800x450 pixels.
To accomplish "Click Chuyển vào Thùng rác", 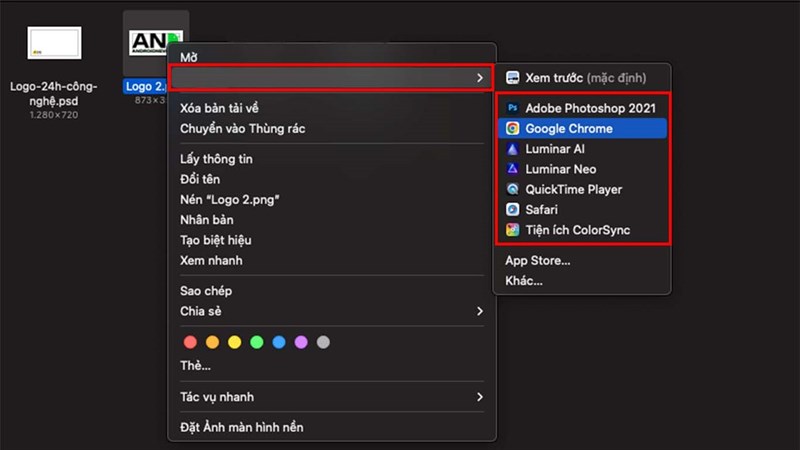I will coord(243,128).
